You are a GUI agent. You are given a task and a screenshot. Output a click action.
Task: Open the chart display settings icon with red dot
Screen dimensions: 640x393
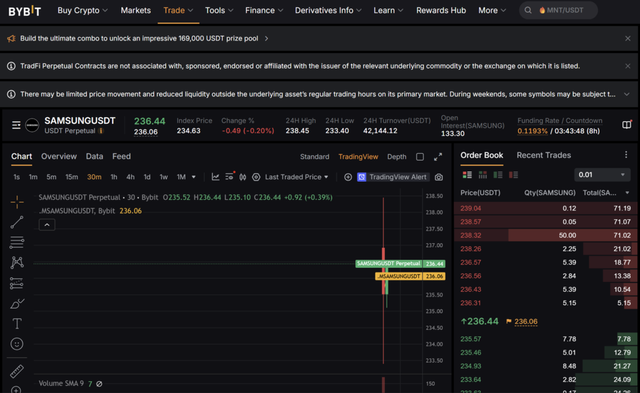[x=229, y=177]
